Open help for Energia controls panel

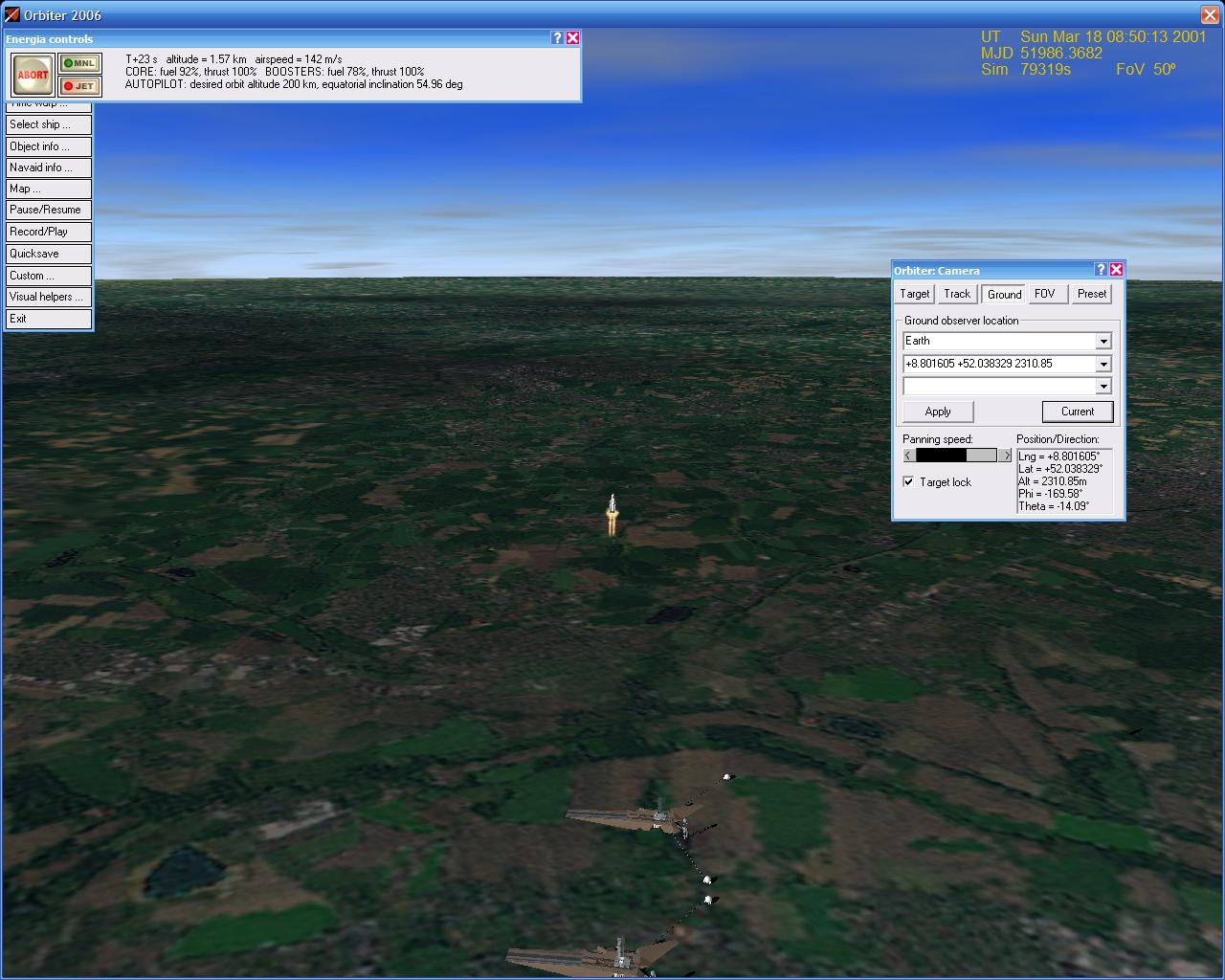click(557, 38)
